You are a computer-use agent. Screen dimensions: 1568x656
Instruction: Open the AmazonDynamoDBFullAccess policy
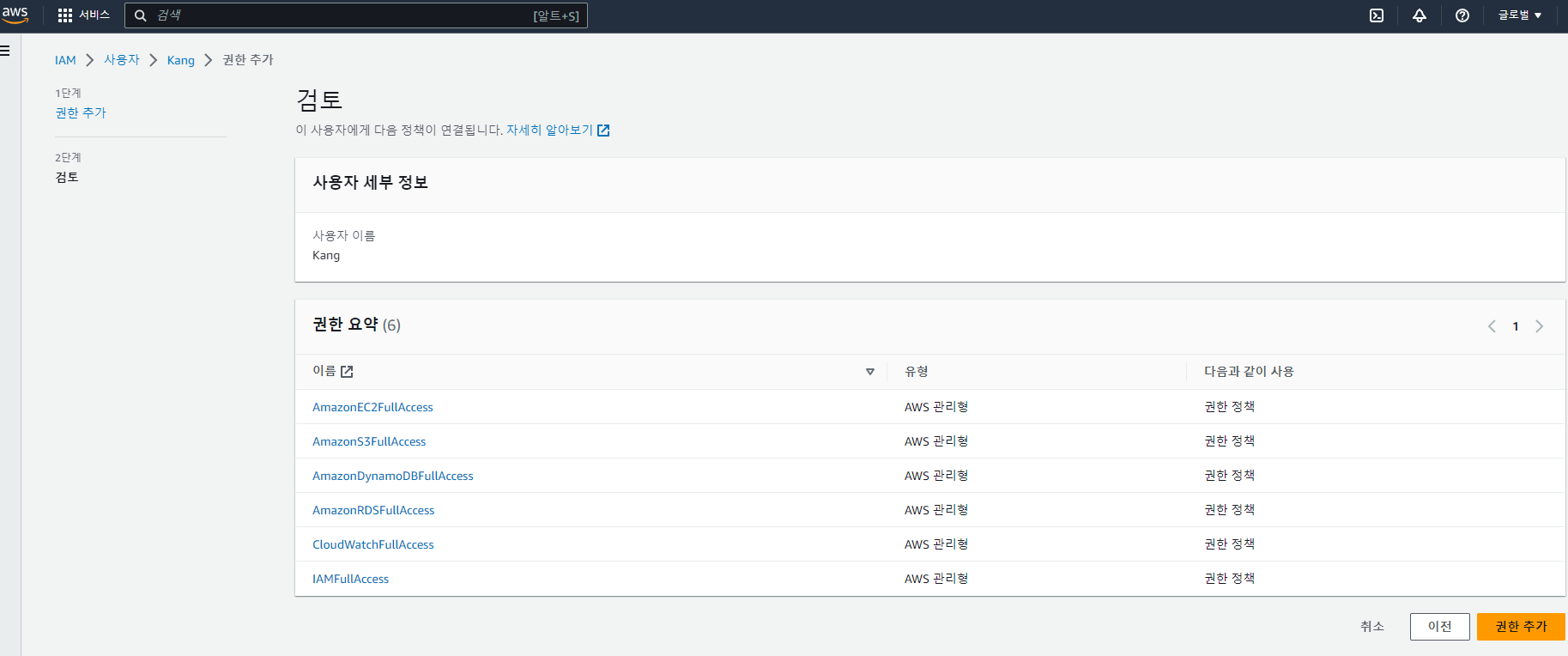pos(393,476)
